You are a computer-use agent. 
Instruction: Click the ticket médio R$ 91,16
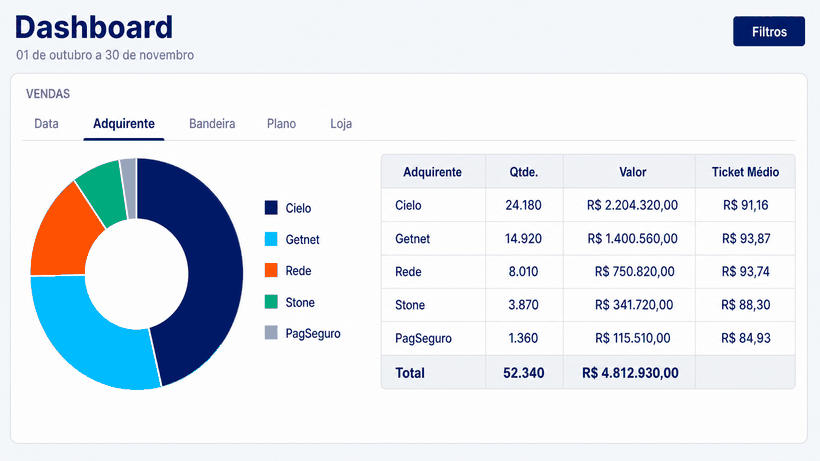[746, 205]
